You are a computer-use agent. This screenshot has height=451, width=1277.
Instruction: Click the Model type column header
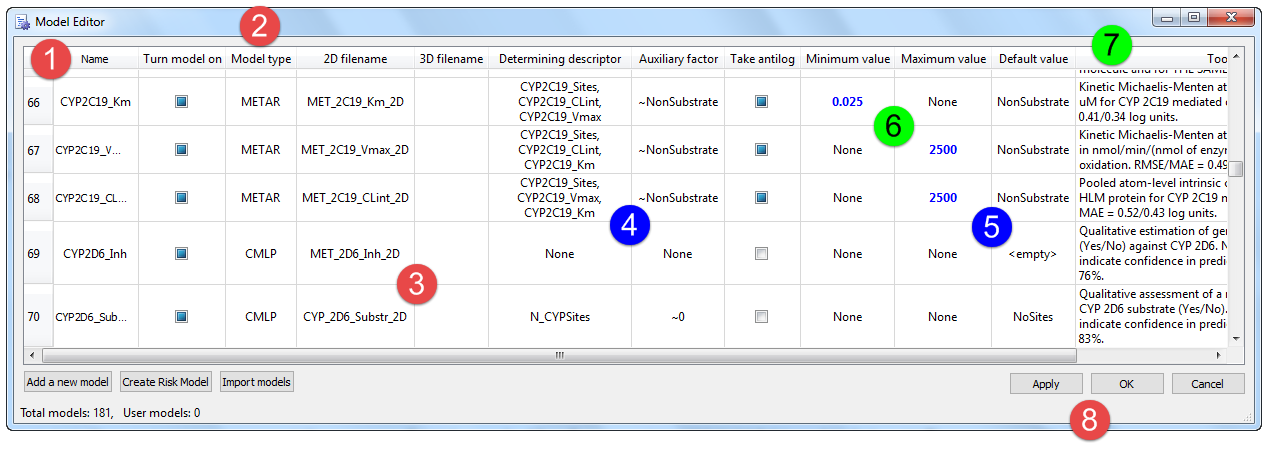[x=261, y=59]
